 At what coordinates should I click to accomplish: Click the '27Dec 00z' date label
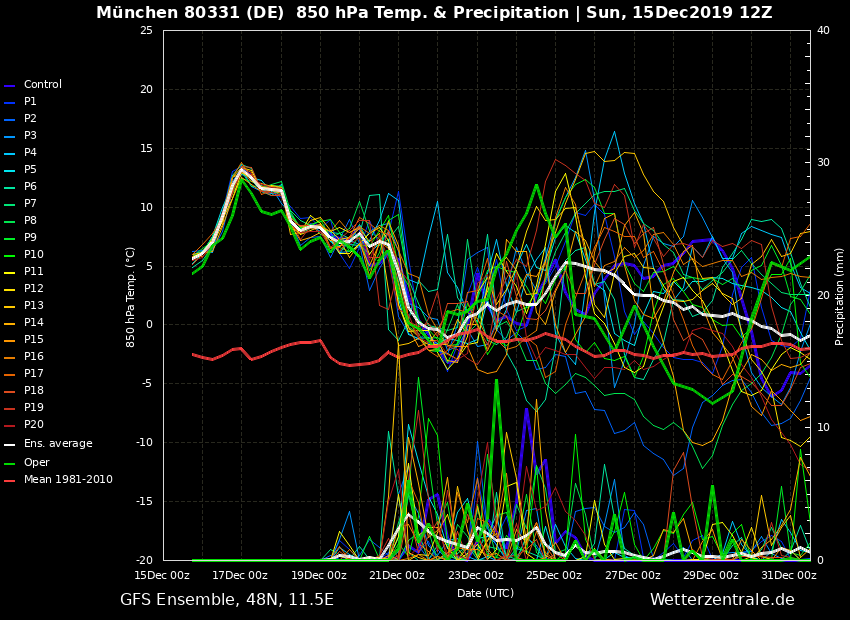coord(633,575)
